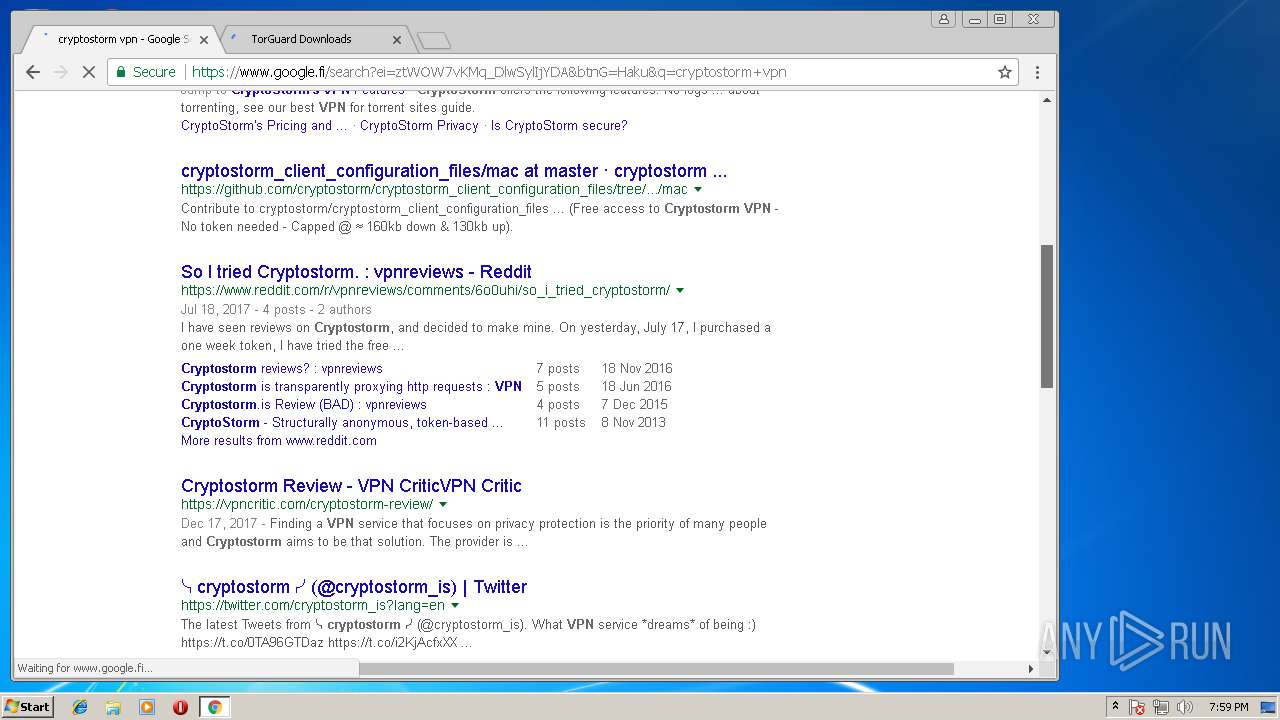The width and height of the screenshot is (1280, 720).
Task: Close the TorGuard Downloads tab
Action: pyautogui.click(x=396, y=40)
